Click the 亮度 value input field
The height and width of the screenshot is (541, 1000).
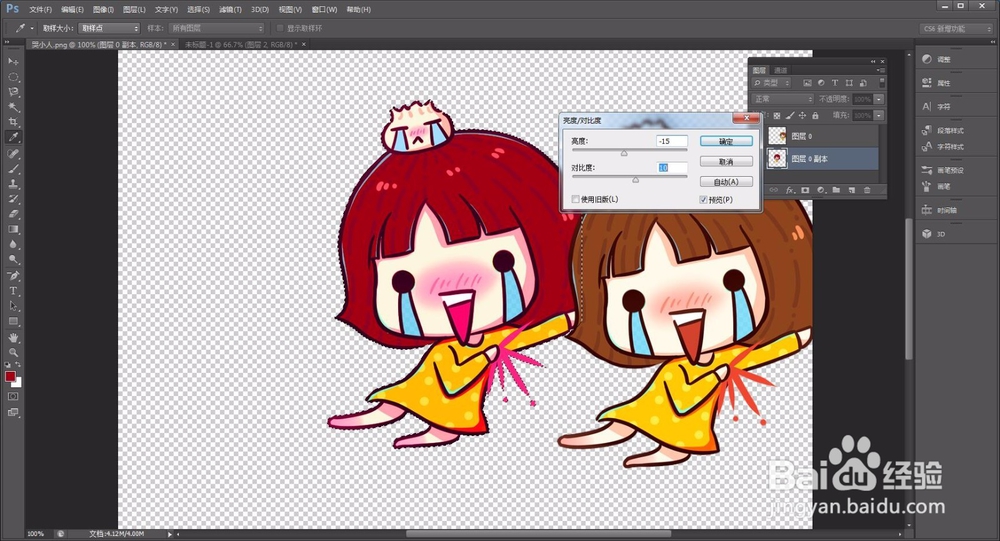pos(672,141)
